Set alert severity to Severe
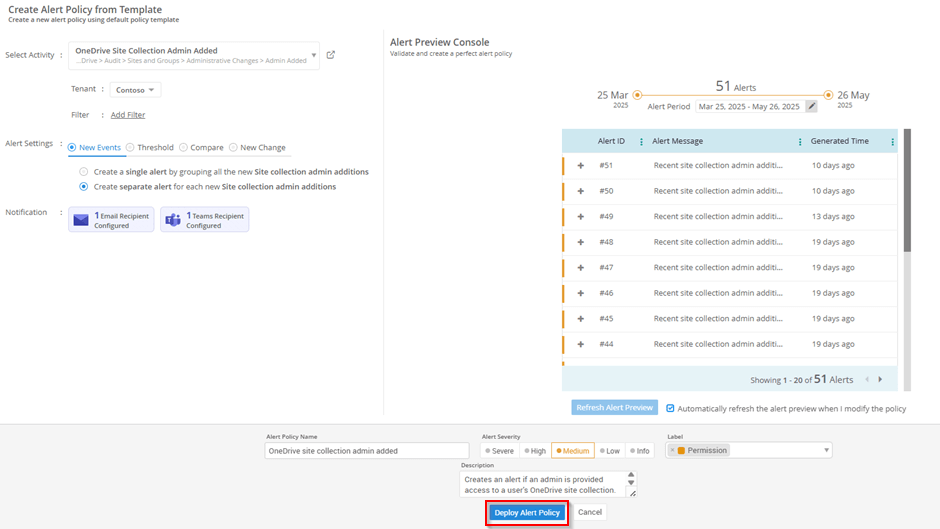 click(499, 450)
